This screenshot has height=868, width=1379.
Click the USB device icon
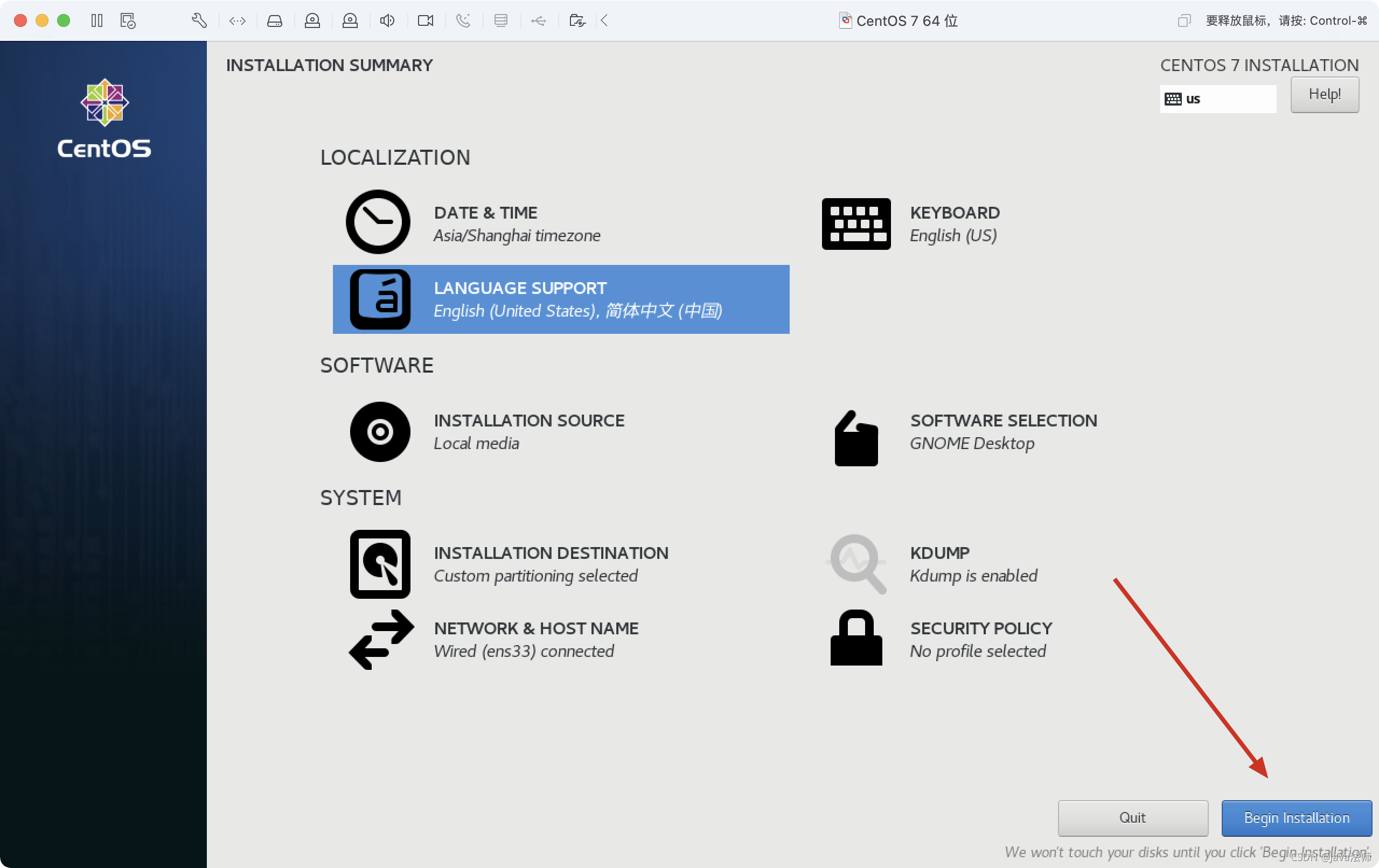coord(538,21)
